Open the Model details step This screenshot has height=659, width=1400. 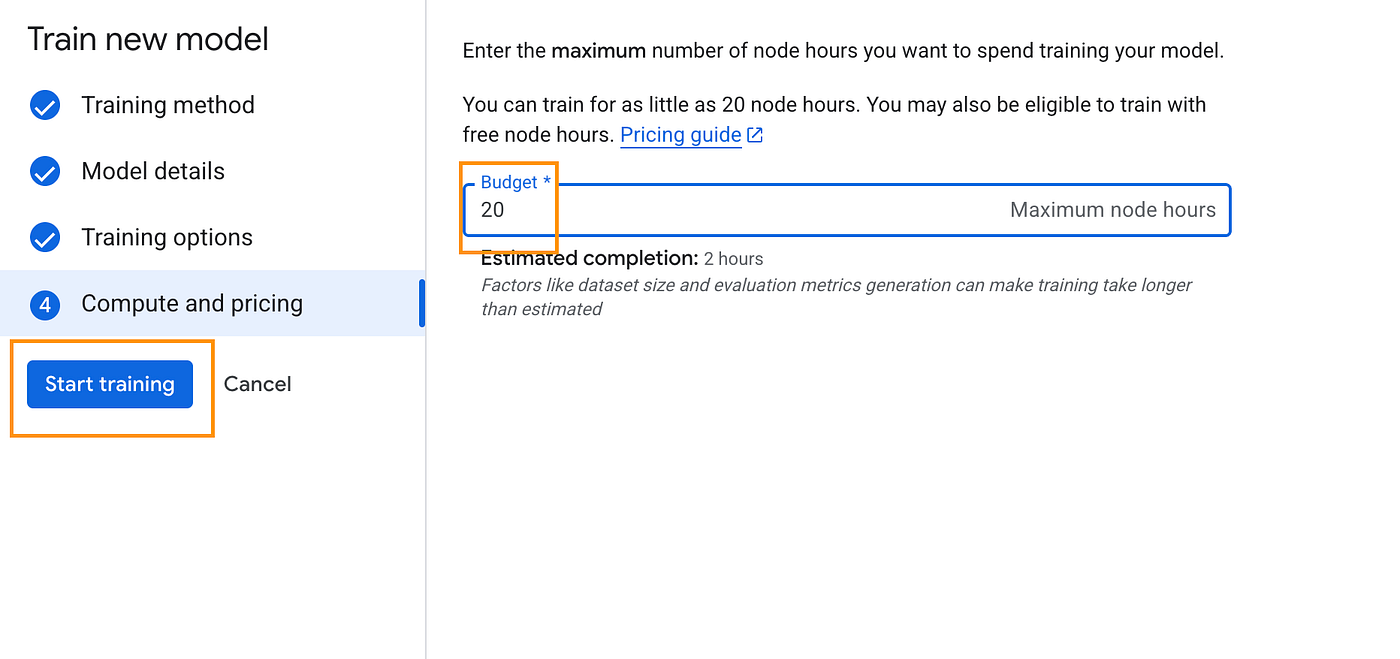[153, 171]
